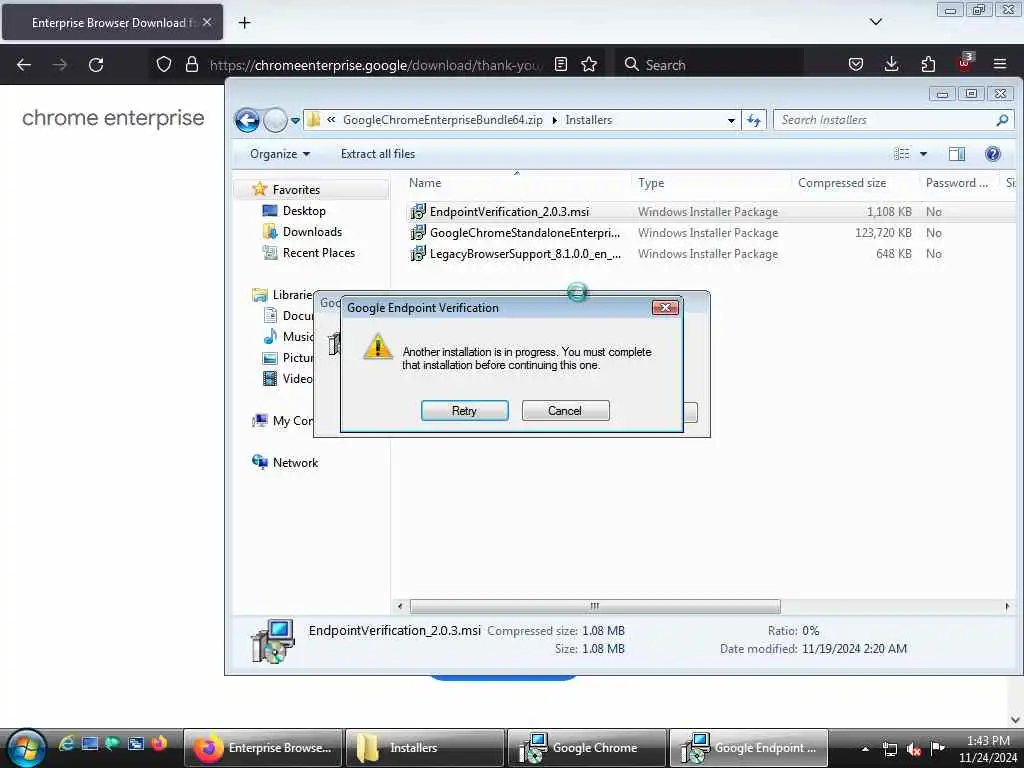1024x768 pixels.
Task: Click Installers in the breadcrumb path
Action: pos(588,120)
